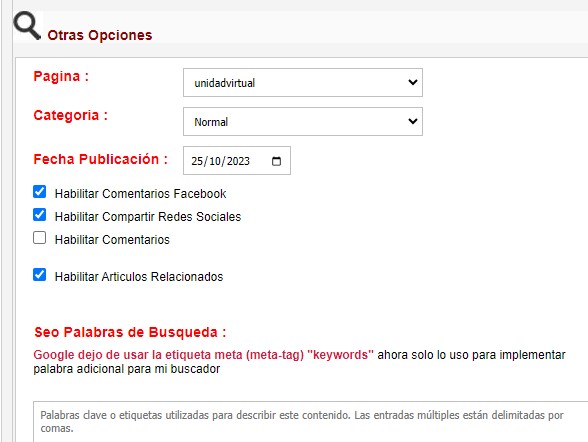Click the Fecha Publicación field label

tap(100, 159)
